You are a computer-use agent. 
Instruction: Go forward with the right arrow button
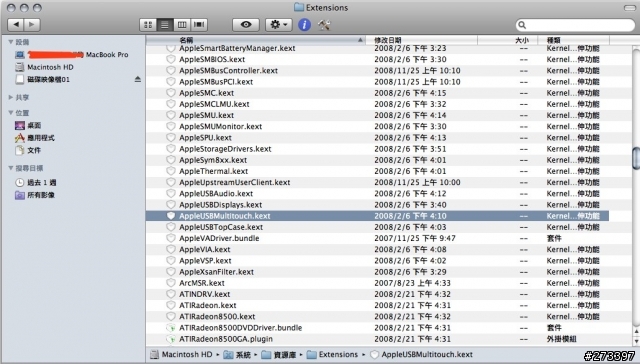(32, 25)
